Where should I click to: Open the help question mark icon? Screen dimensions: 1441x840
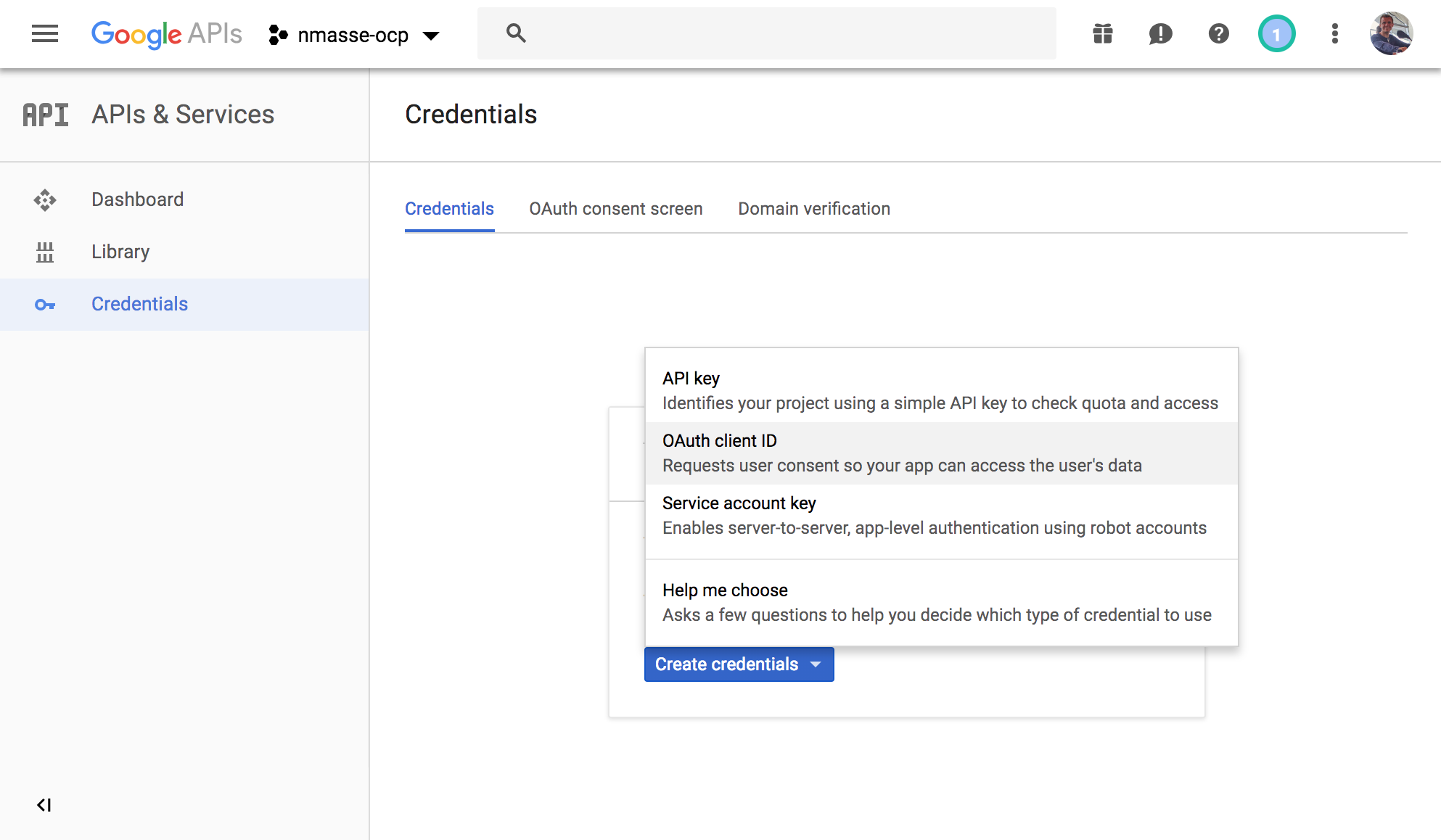click(x=1218, y=33)
